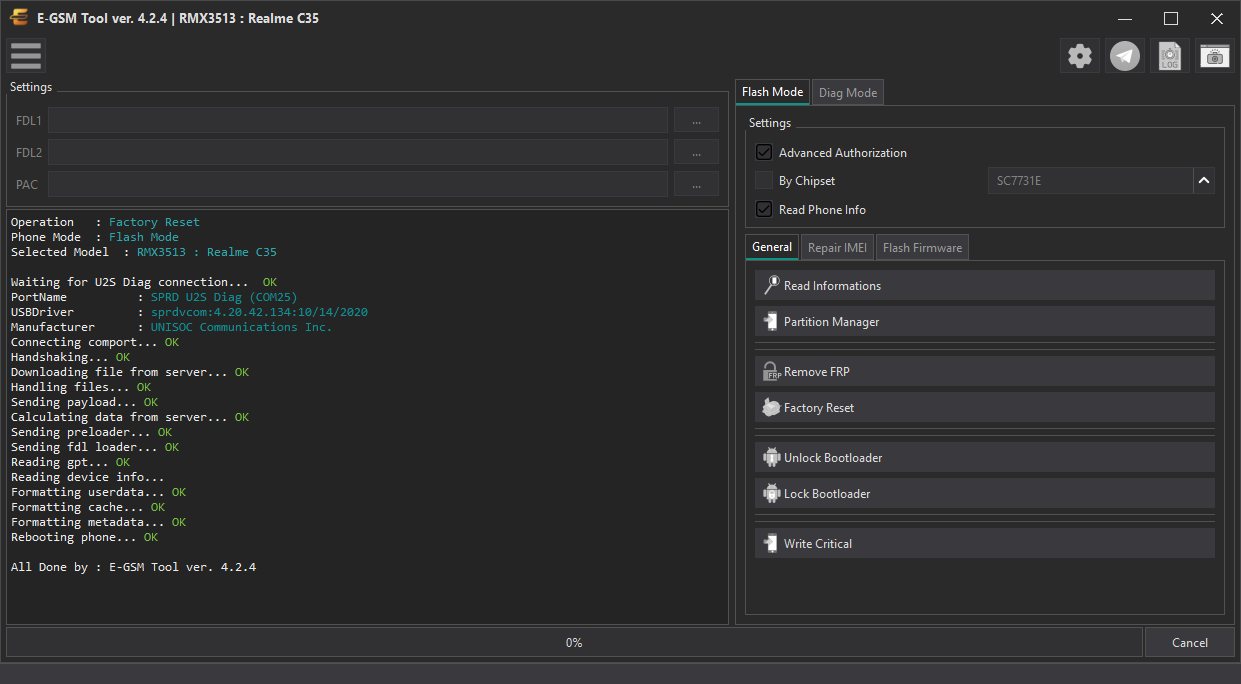This screenshot has width=1241, height=684.
Task: Open the Repair IMEI tab
Action: [838, 248]
